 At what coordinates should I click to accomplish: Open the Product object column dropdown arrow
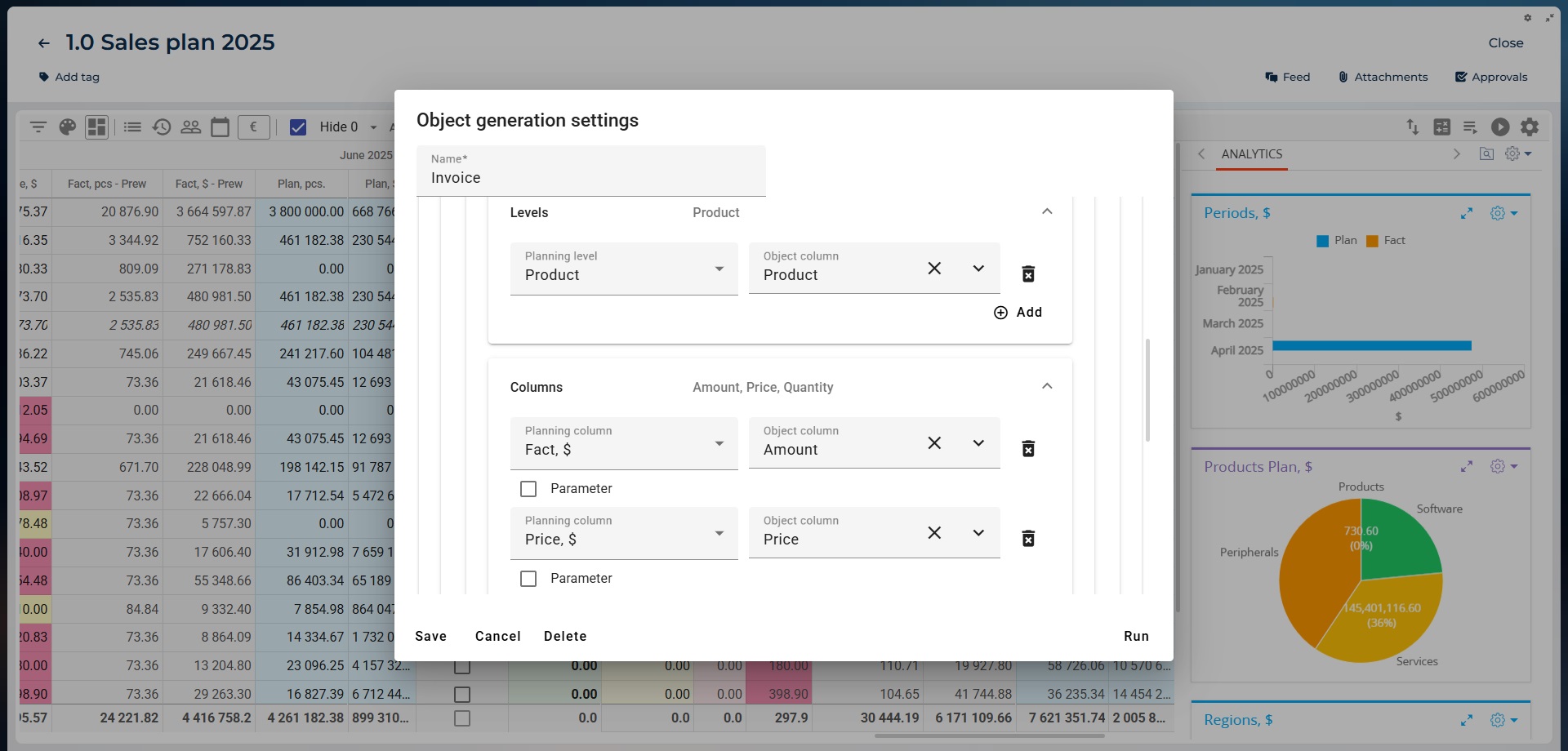[x=978, y=268]
